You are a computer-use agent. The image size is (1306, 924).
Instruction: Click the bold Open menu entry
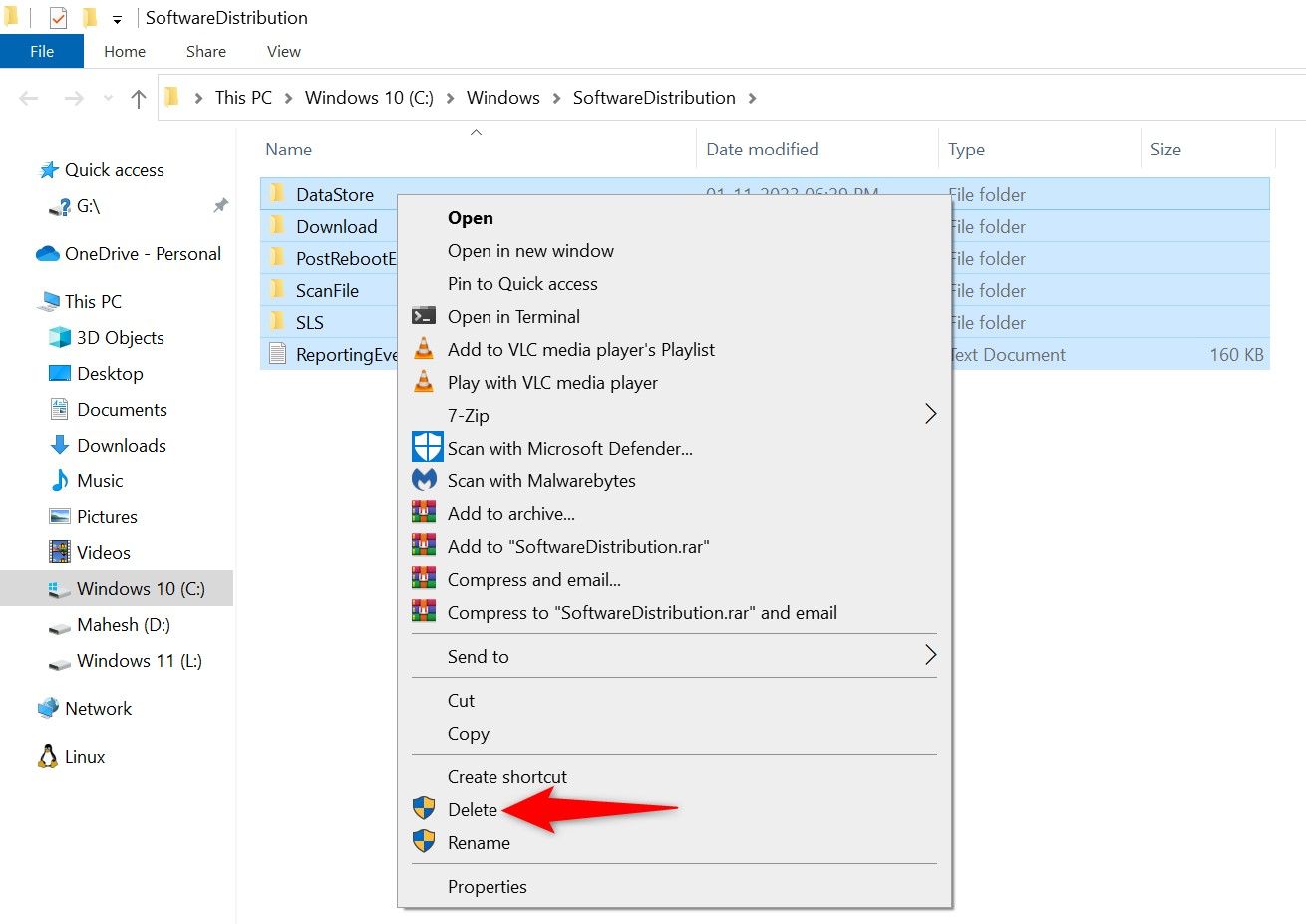[471, 218]
